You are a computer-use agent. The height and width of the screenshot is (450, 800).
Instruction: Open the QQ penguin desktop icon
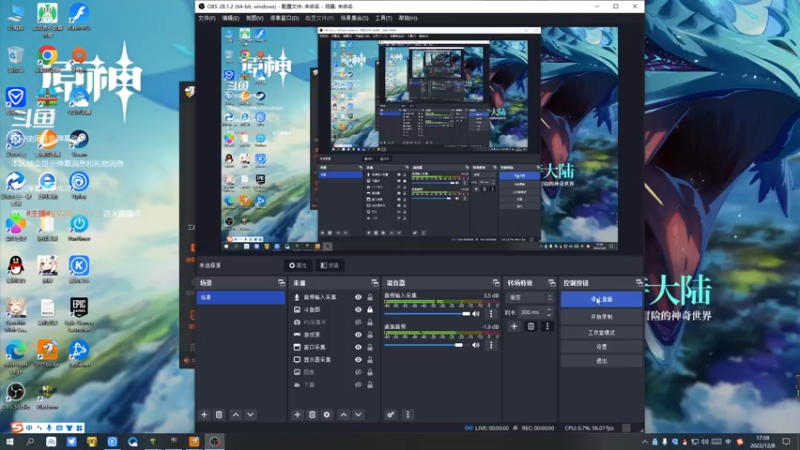(16, 269)
